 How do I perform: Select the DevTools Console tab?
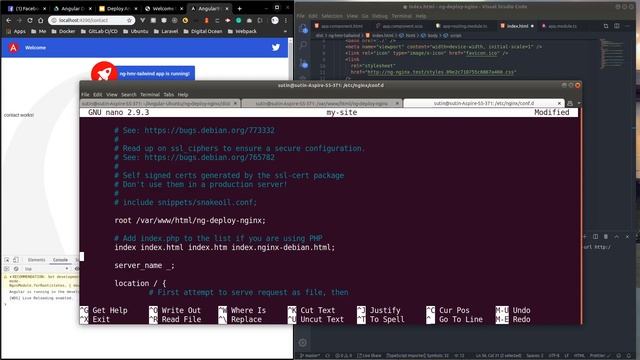(60, 260)
